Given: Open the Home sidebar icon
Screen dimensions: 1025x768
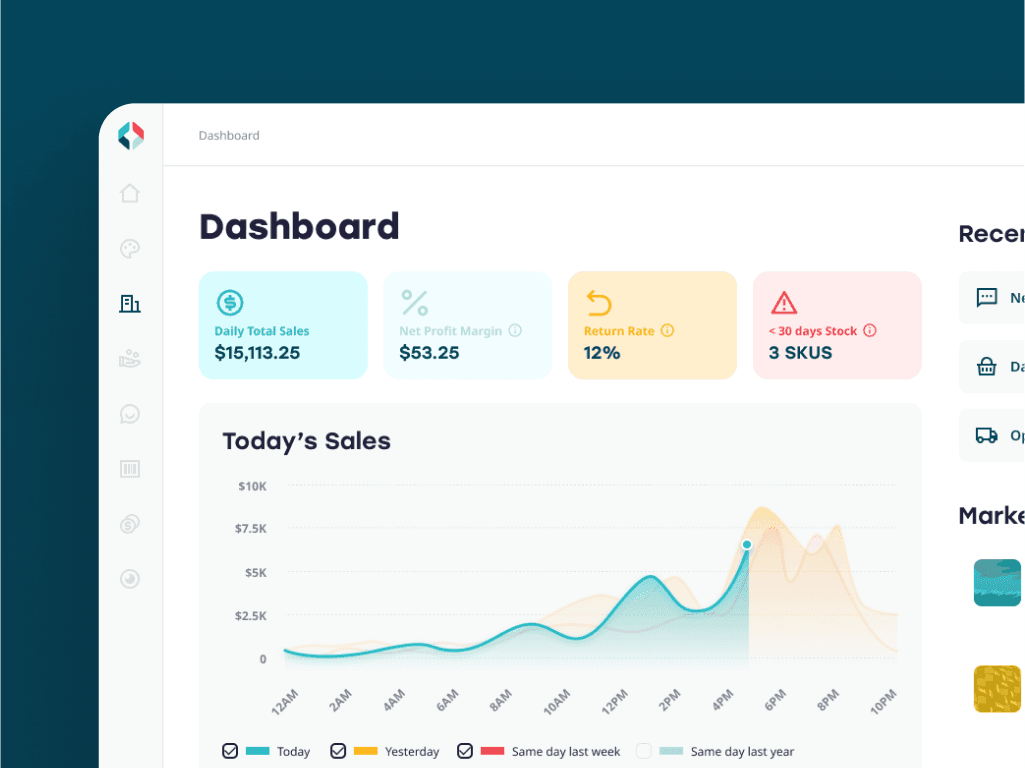Looking at the screenshot, I should tap(130, 193).
